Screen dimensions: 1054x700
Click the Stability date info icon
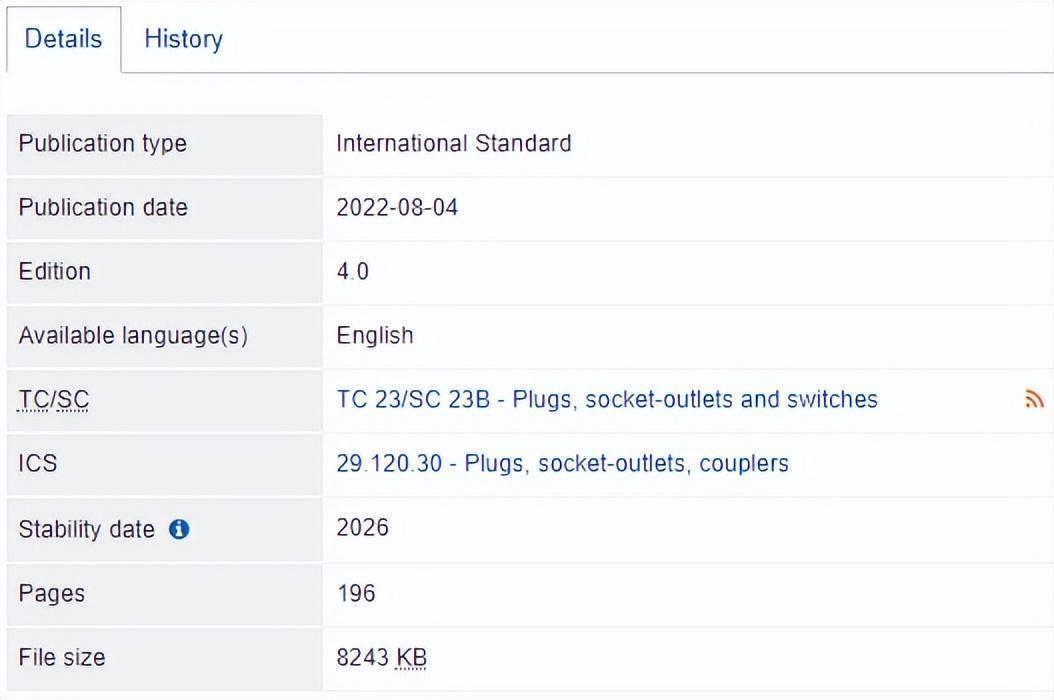[179, 529]
